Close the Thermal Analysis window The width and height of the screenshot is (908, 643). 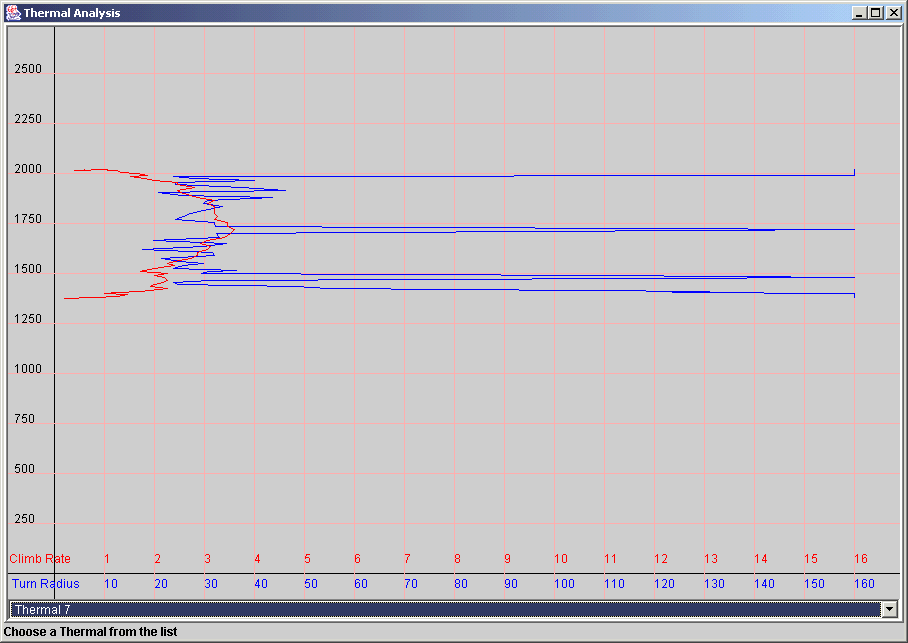pyautogui.click(x=892, y=13)
